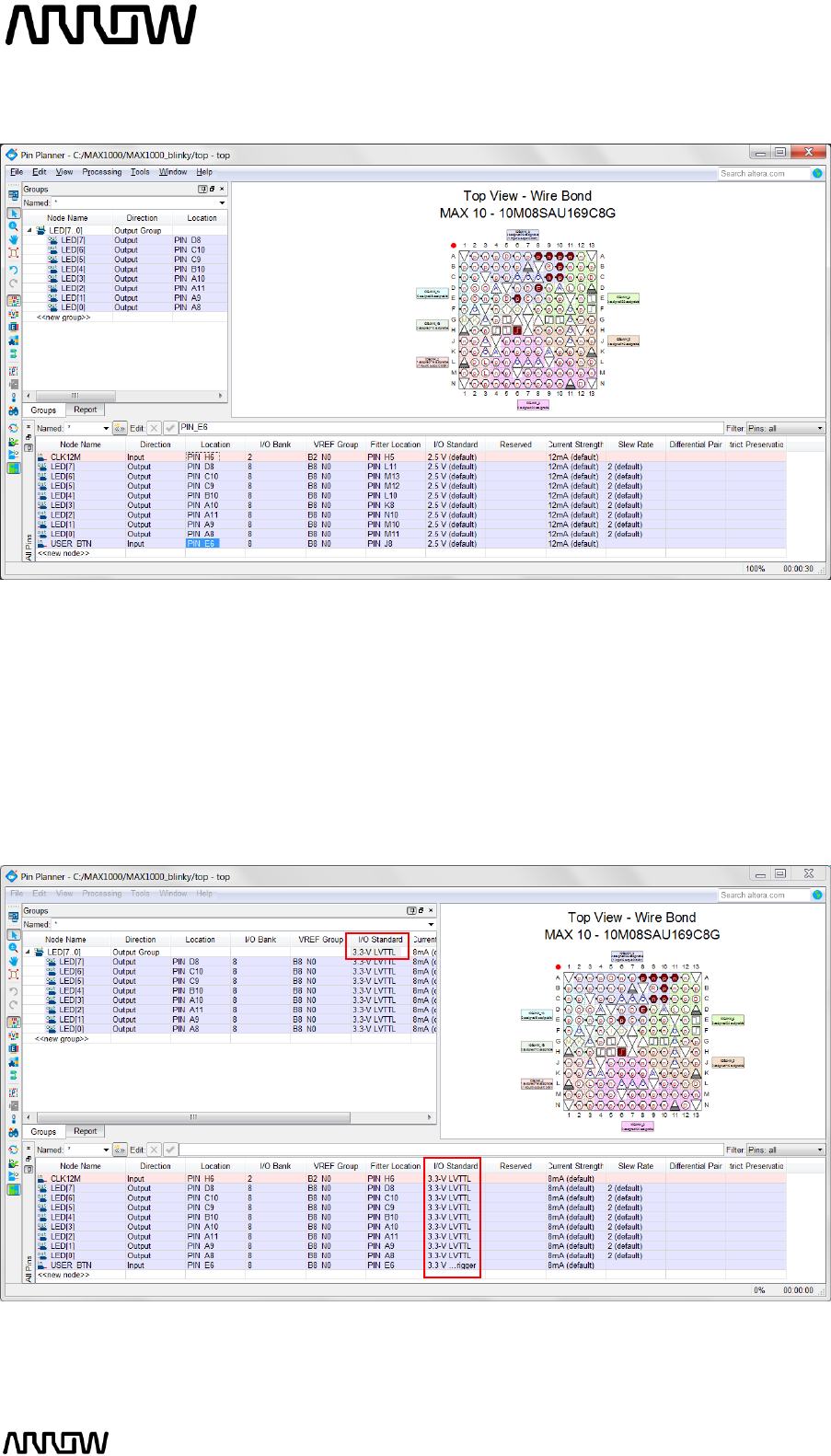This screenshot has height=1456, width=831.
Task: Open the Help menu in first Pin Planner window
Action: (x=204, y=172)
